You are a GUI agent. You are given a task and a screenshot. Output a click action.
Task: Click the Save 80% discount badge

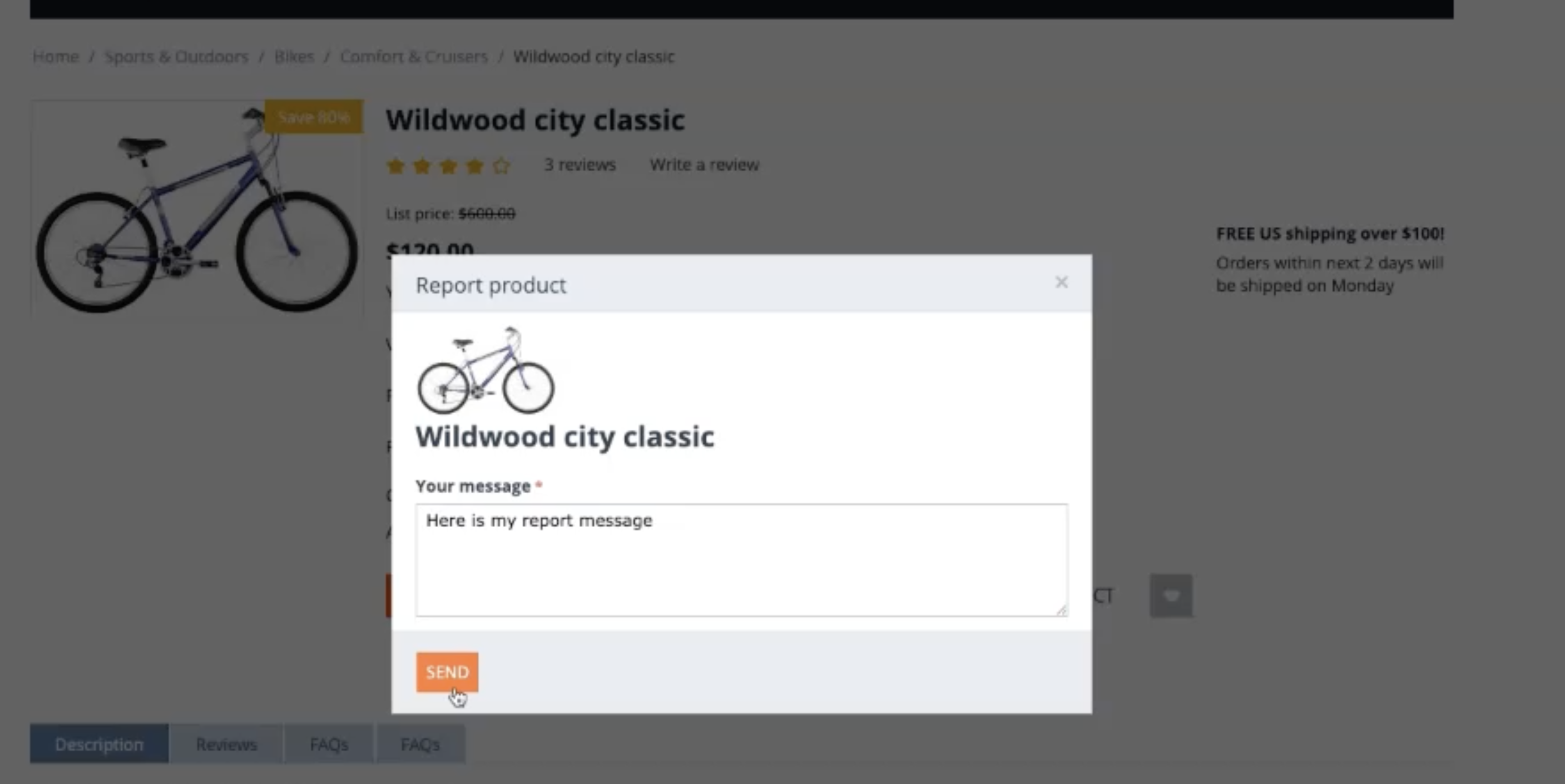(314, 117)
